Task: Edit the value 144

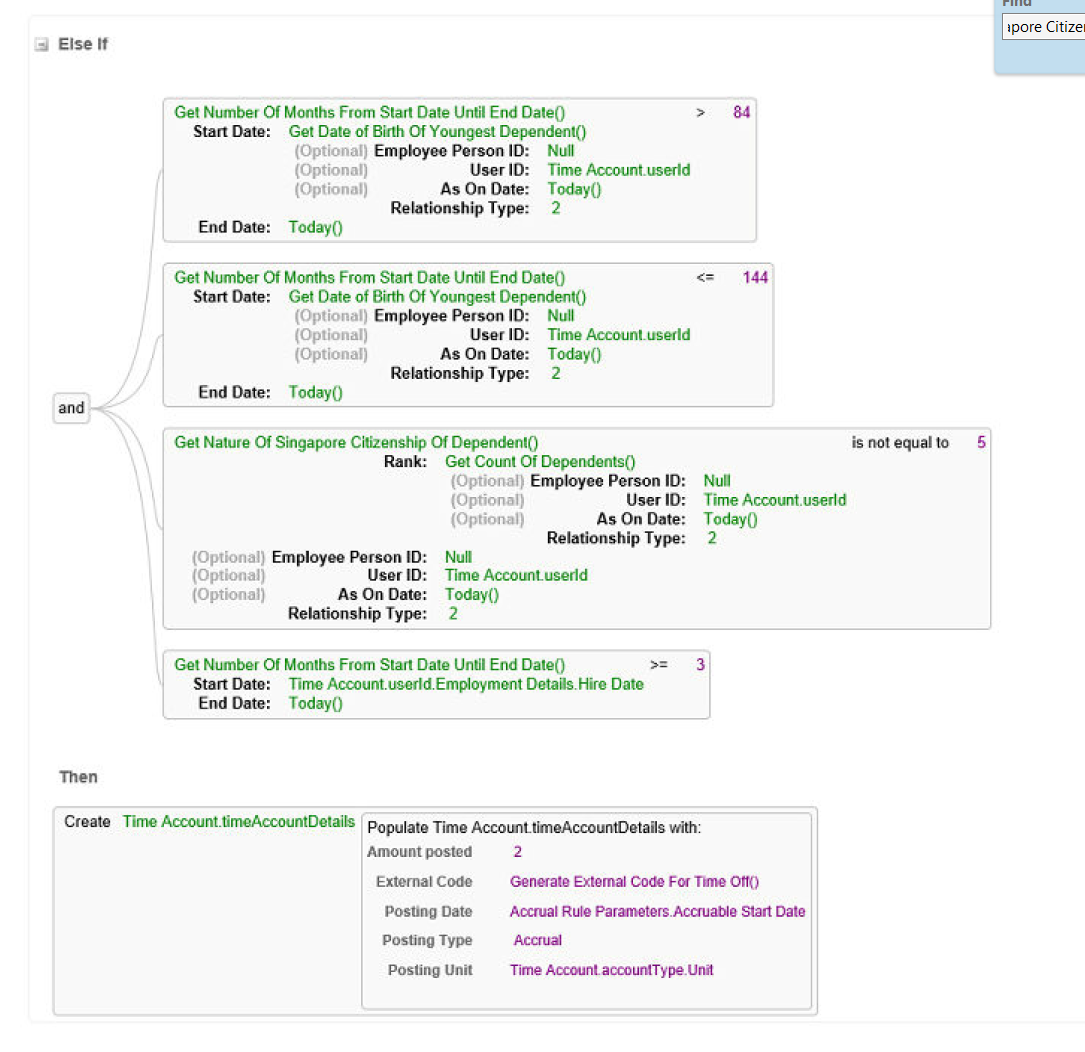Action: pos(755,278)
